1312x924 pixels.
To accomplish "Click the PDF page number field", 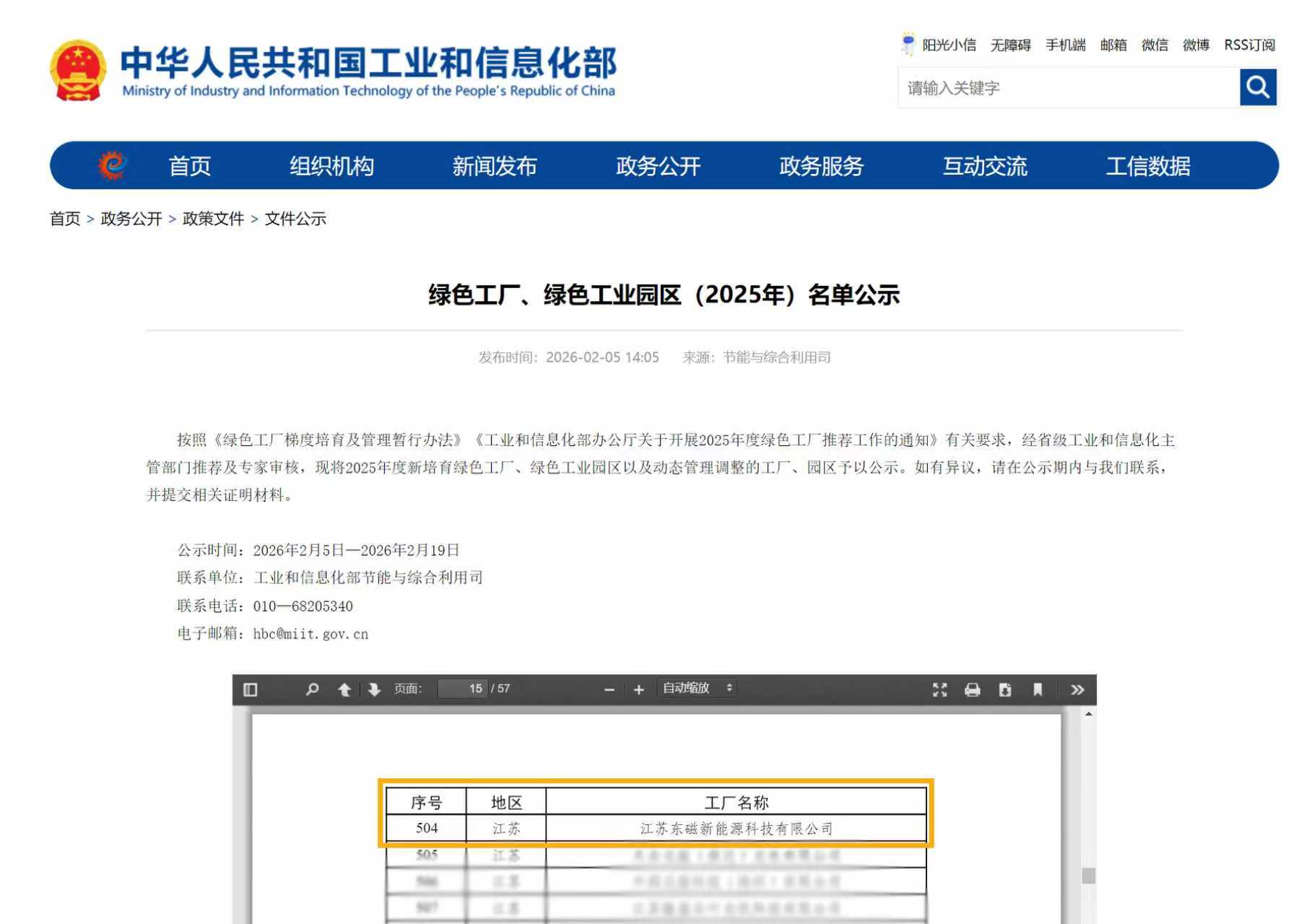I will [463, 689].
